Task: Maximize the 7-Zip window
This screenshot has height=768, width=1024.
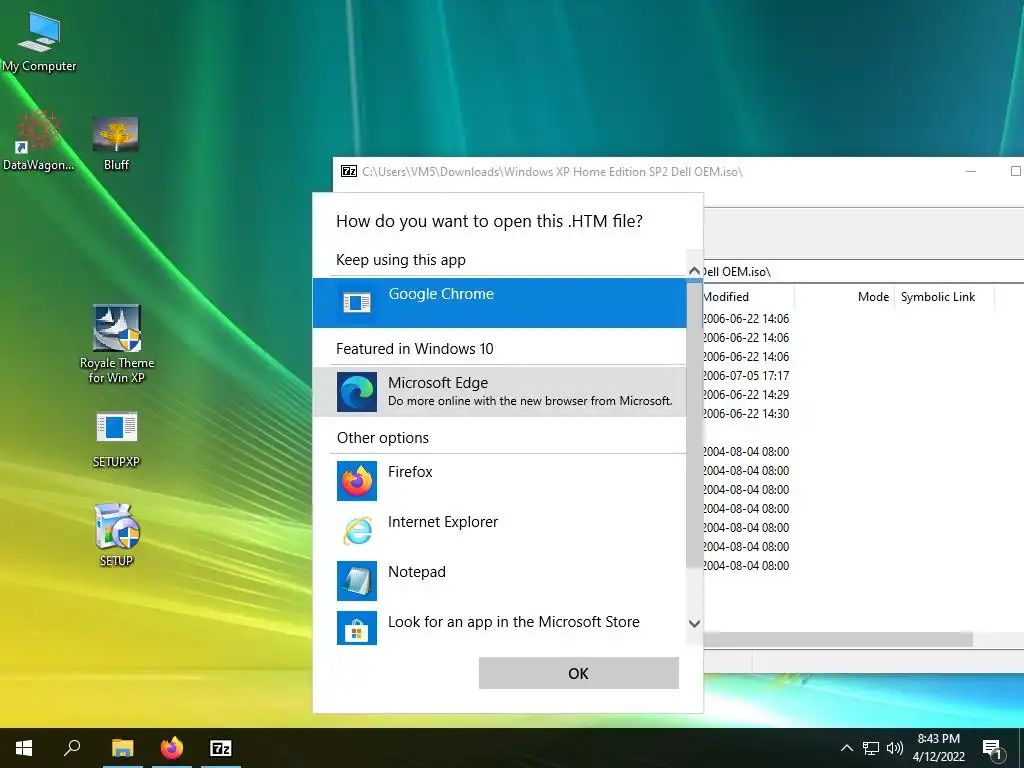Action: tap(1015, 171)
